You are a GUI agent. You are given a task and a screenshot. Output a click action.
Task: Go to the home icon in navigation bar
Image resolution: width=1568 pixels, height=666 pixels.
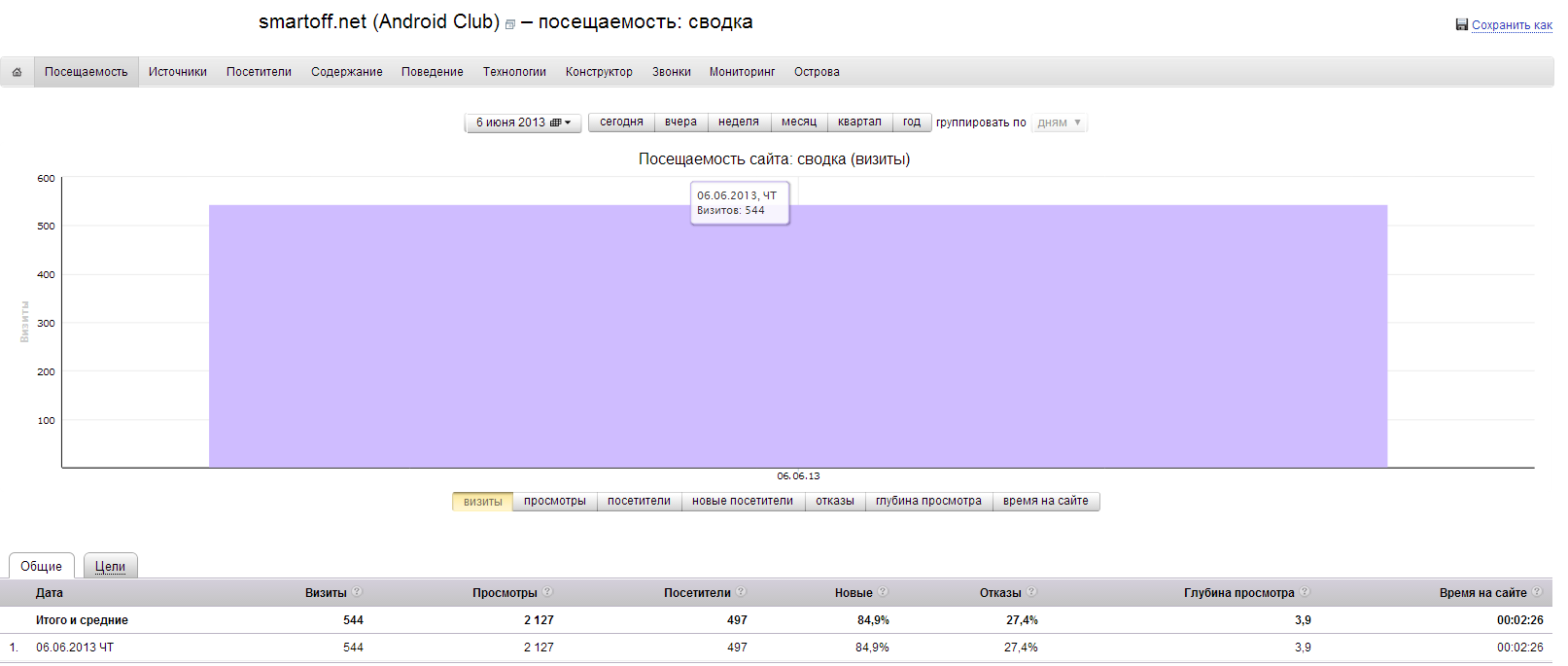[x=17, y=72]
